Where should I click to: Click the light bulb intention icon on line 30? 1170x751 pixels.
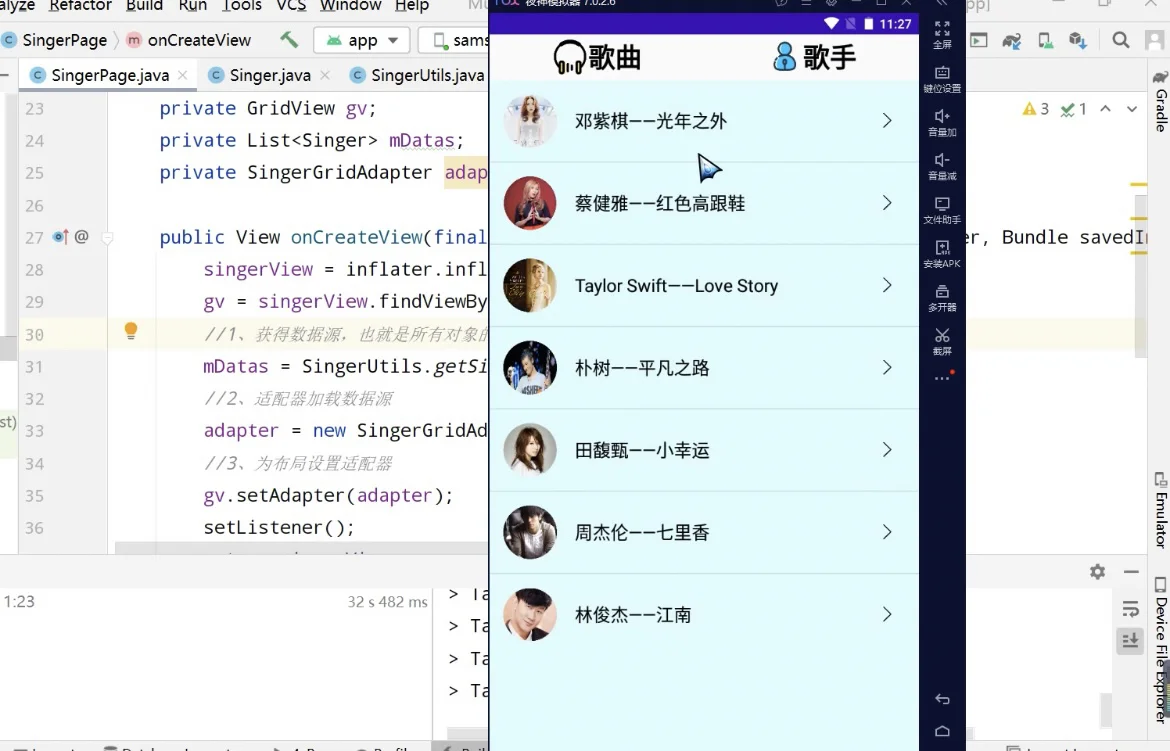pyautogui.click(x=130, y=331)
